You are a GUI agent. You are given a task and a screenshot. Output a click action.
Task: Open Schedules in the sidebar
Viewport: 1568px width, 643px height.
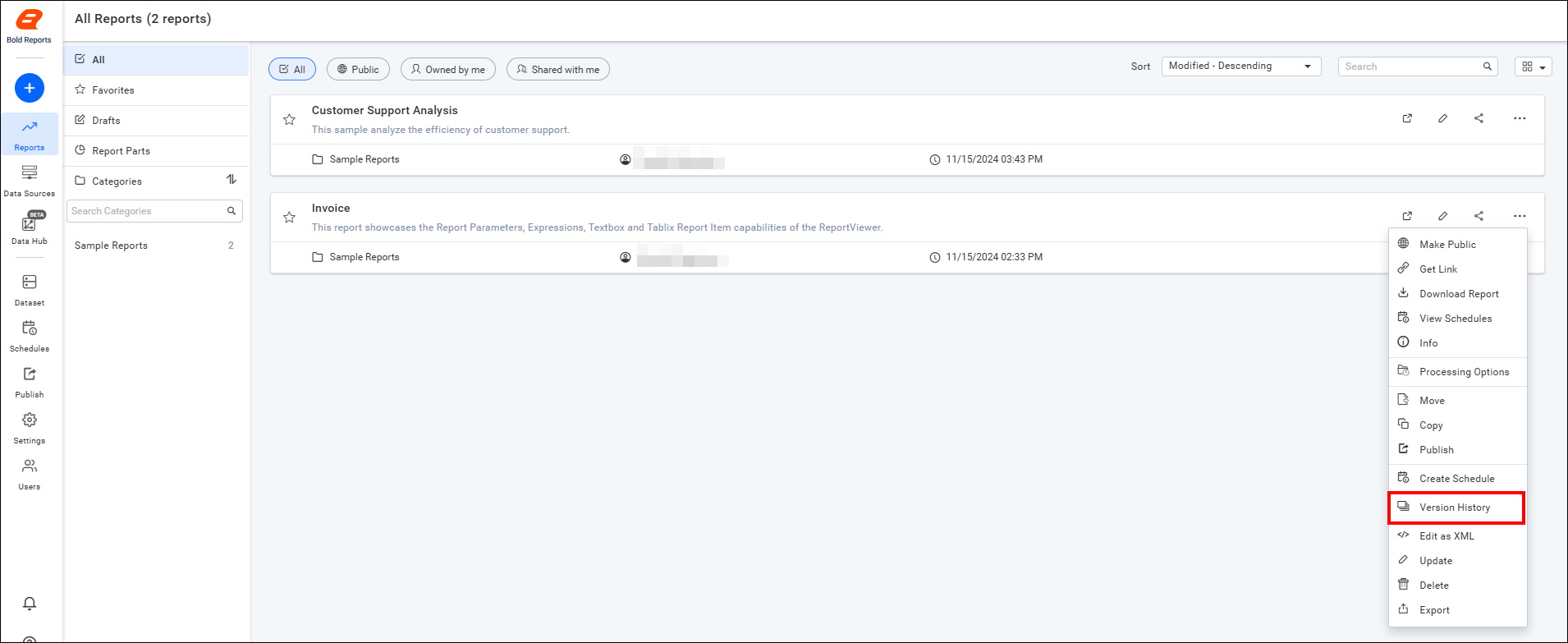(30, 336)
